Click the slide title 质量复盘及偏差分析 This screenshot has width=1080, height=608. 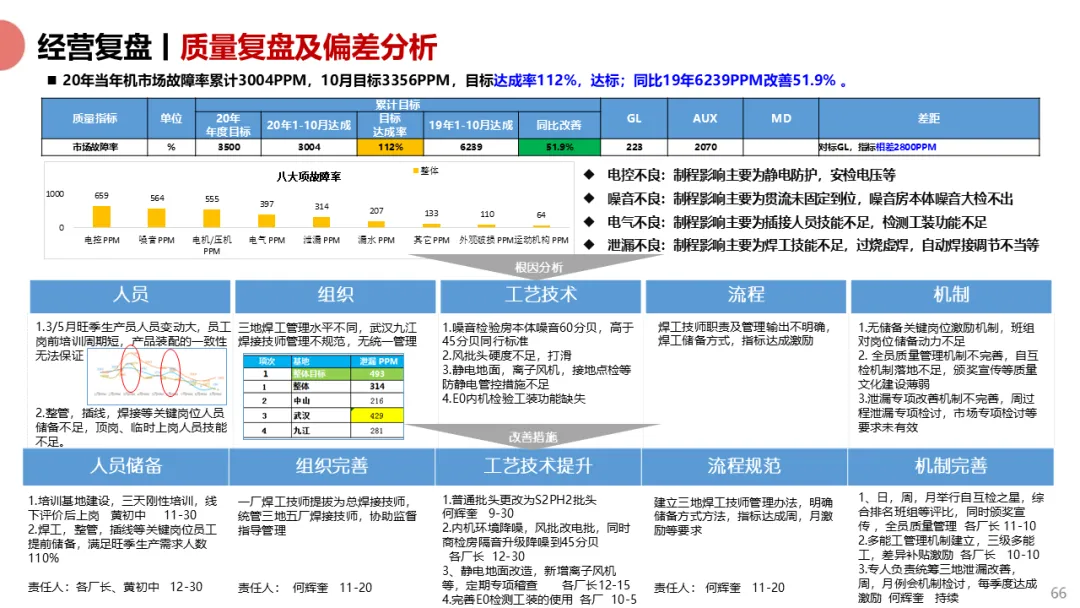click(x=308, y=48)
